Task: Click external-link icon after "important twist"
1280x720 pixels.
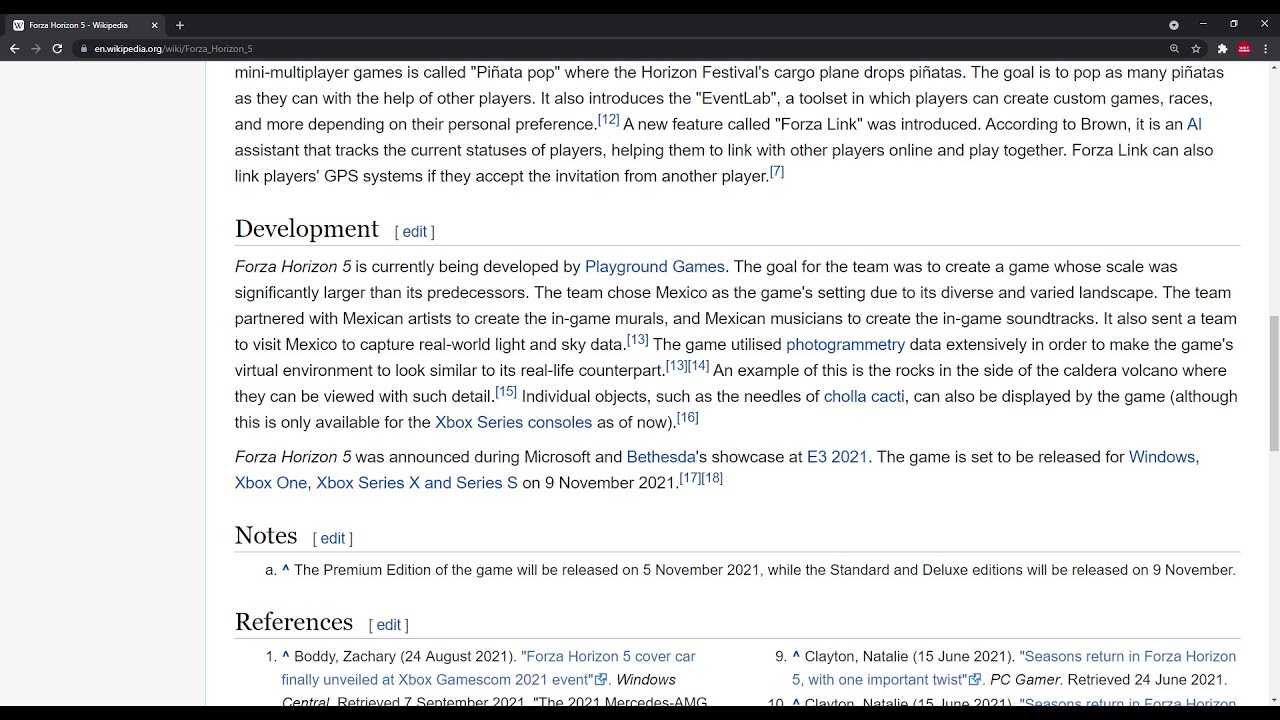Action: [975, 680]
